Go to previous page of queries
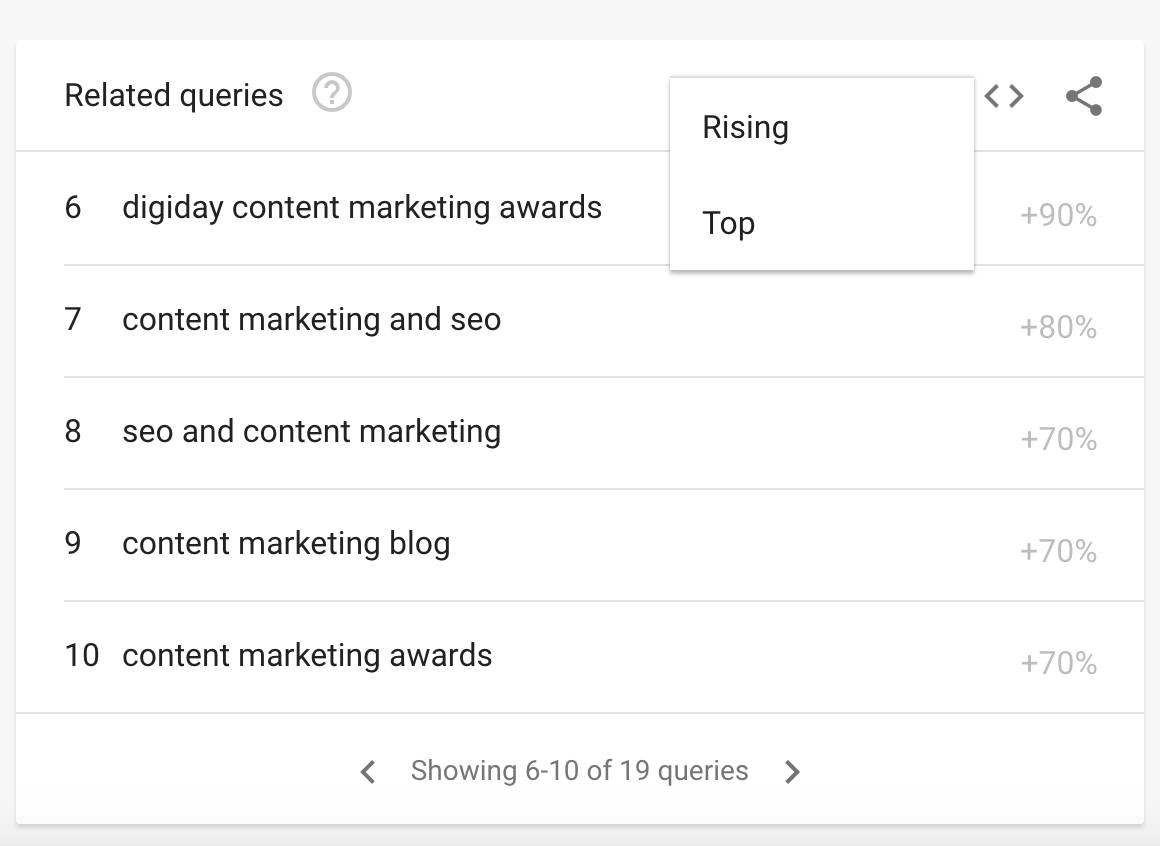This screenshot has width=1160, height=846. pyautogui.click(x=368, y=771)
